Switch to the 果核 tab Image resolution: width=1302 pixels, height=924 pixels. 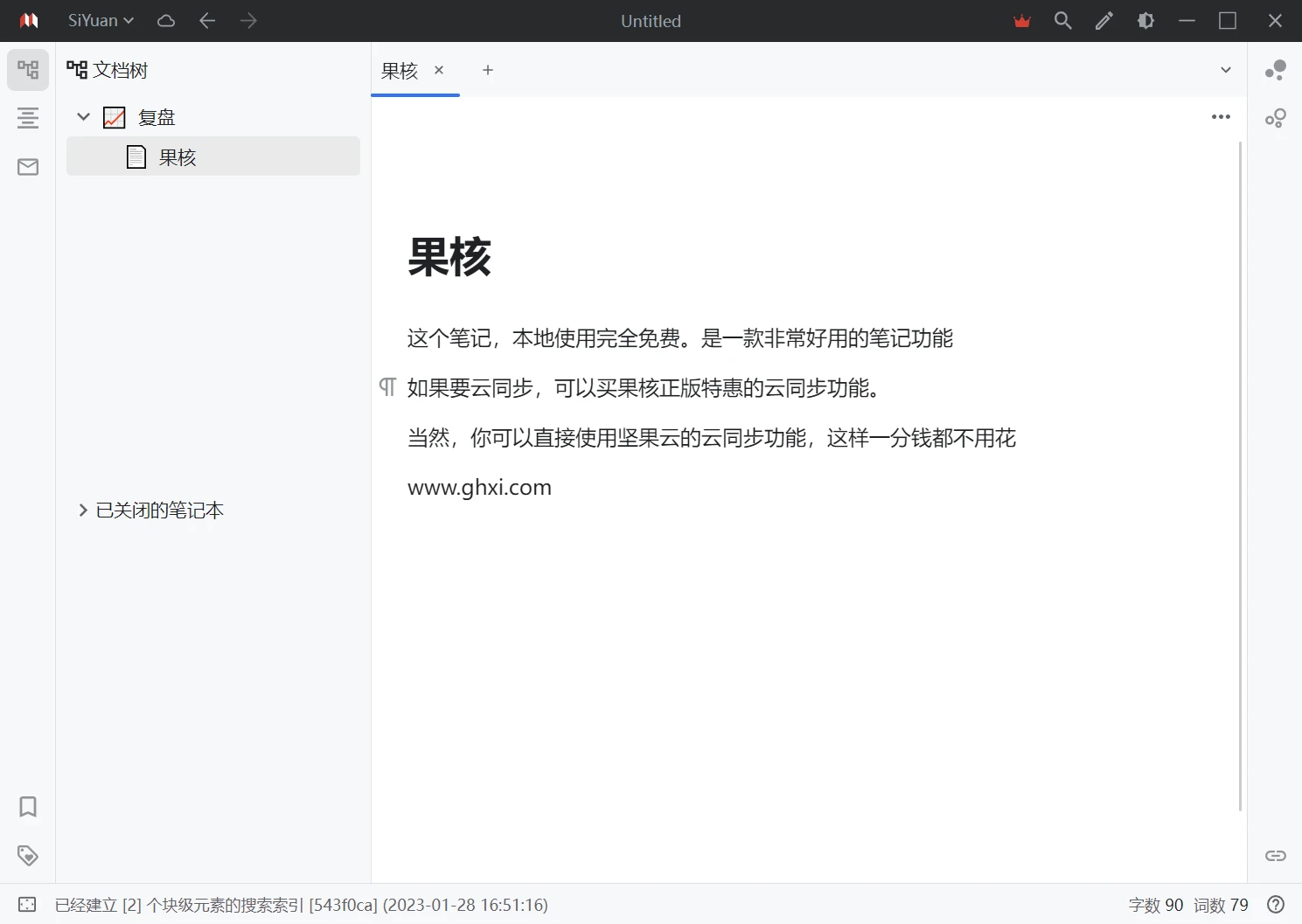coord(400,71)
